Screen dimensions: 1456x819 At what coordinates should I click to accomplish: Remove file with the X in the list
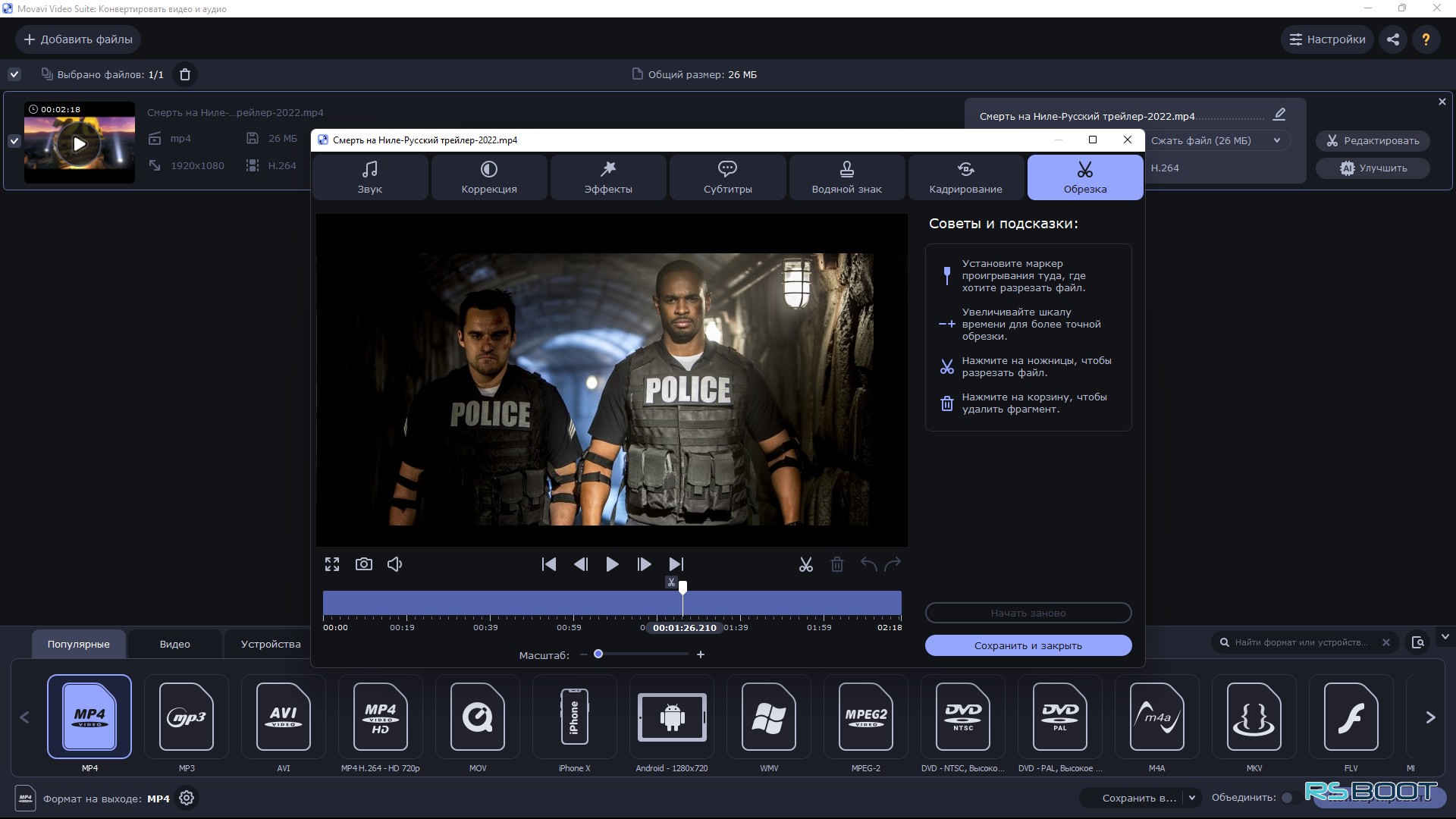pos(1442,102)
